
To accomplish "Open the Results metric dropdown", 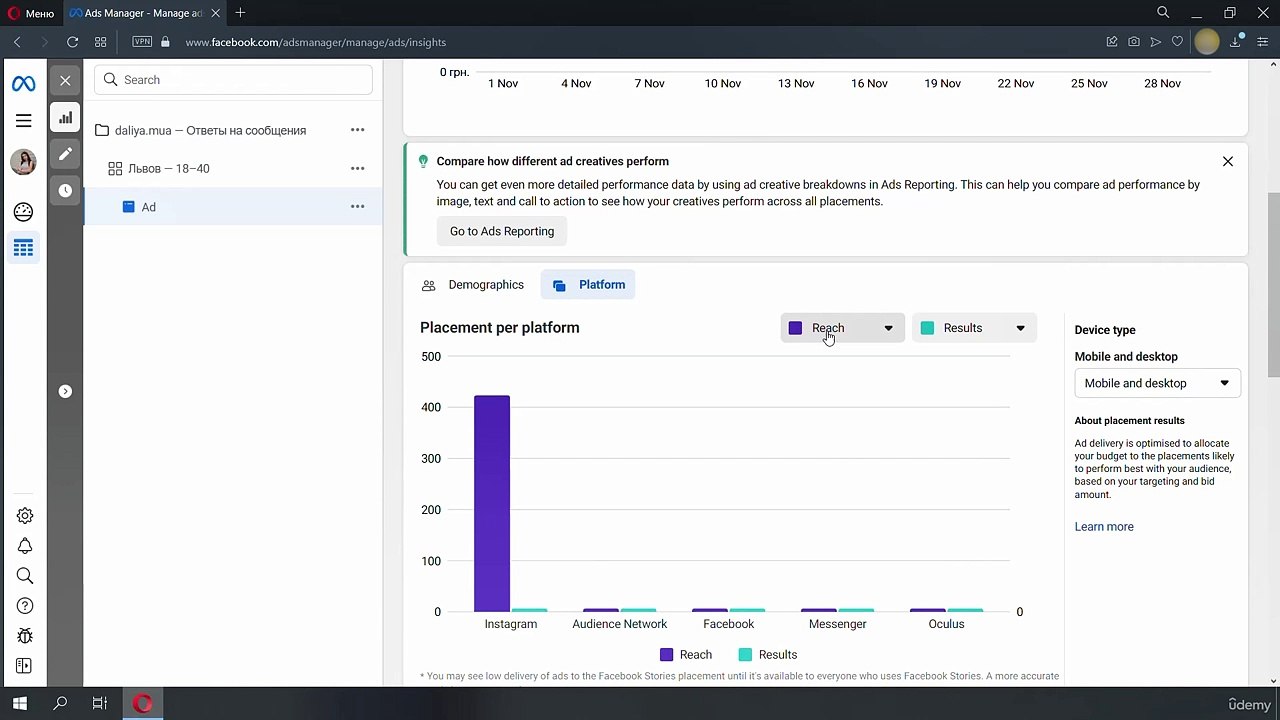I will point(974,328).
